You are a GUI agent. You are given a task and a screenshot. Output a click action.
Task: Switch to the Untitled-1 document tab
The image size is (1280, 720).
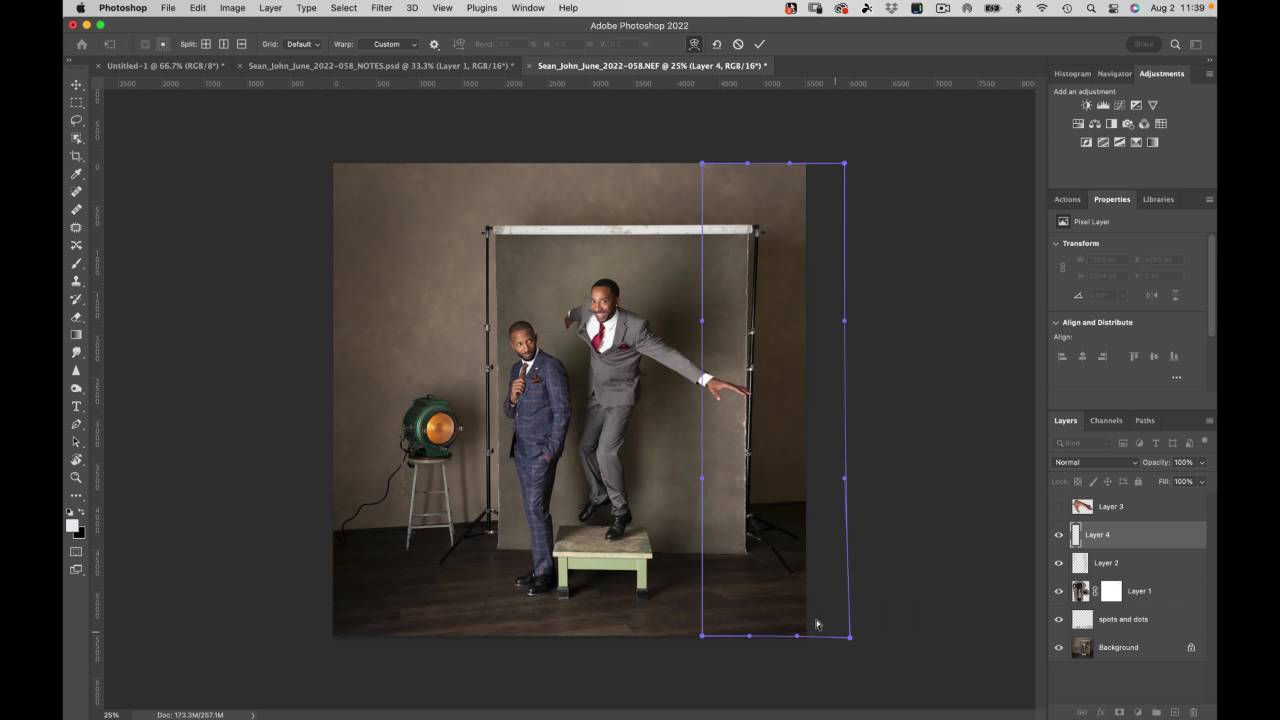pos(165,66)
